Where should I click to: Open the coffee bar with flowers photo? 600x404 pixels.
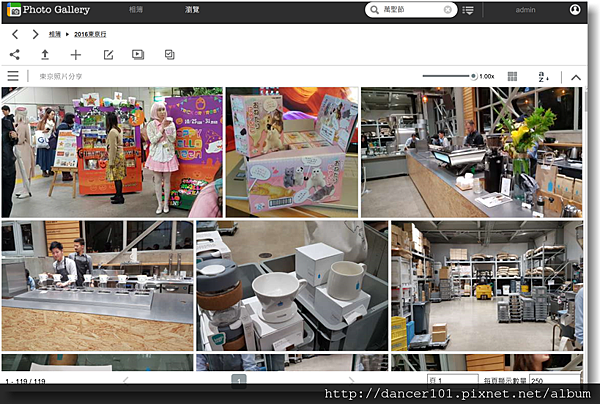pos(472,152)
